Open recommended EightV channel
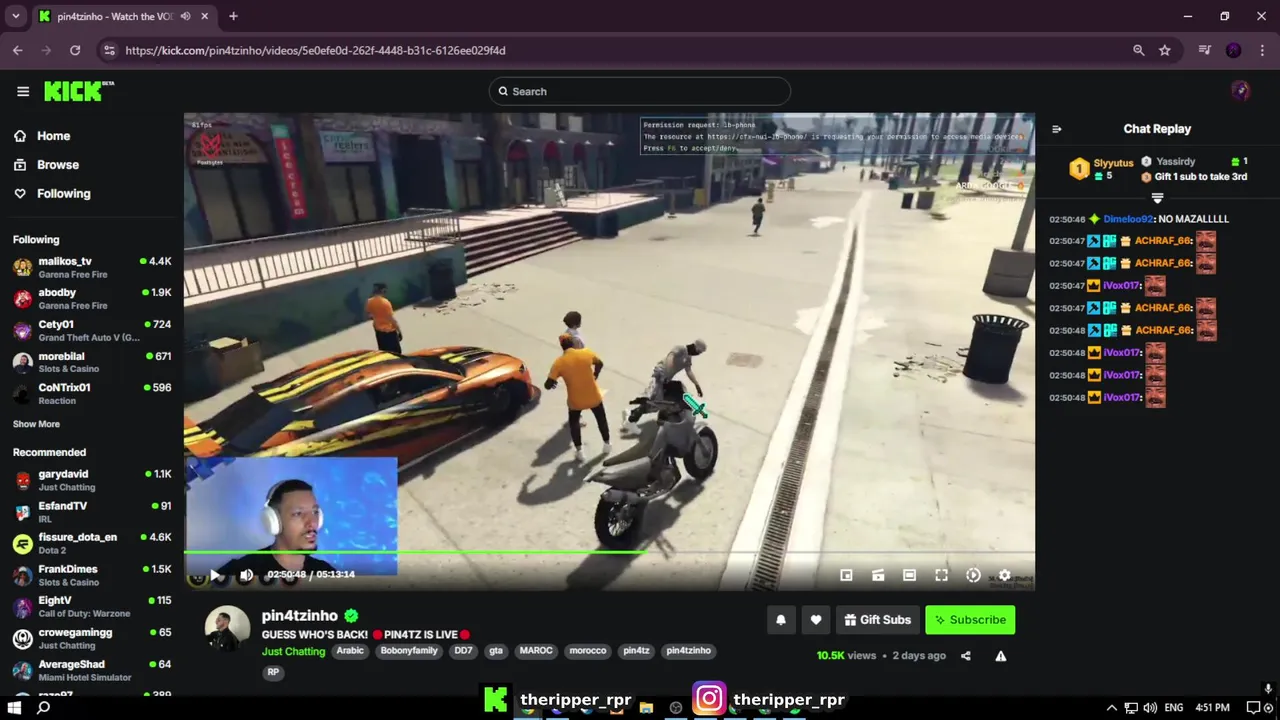This screenshot has width=1280, height=720. click(92, 607)
